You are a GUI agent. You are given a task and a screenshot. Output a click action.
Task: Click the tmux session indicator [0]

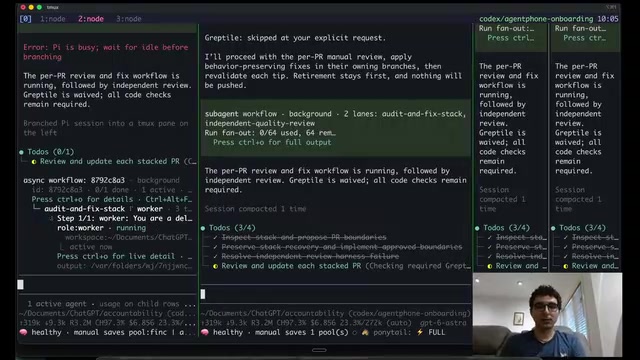pos(25,19)
